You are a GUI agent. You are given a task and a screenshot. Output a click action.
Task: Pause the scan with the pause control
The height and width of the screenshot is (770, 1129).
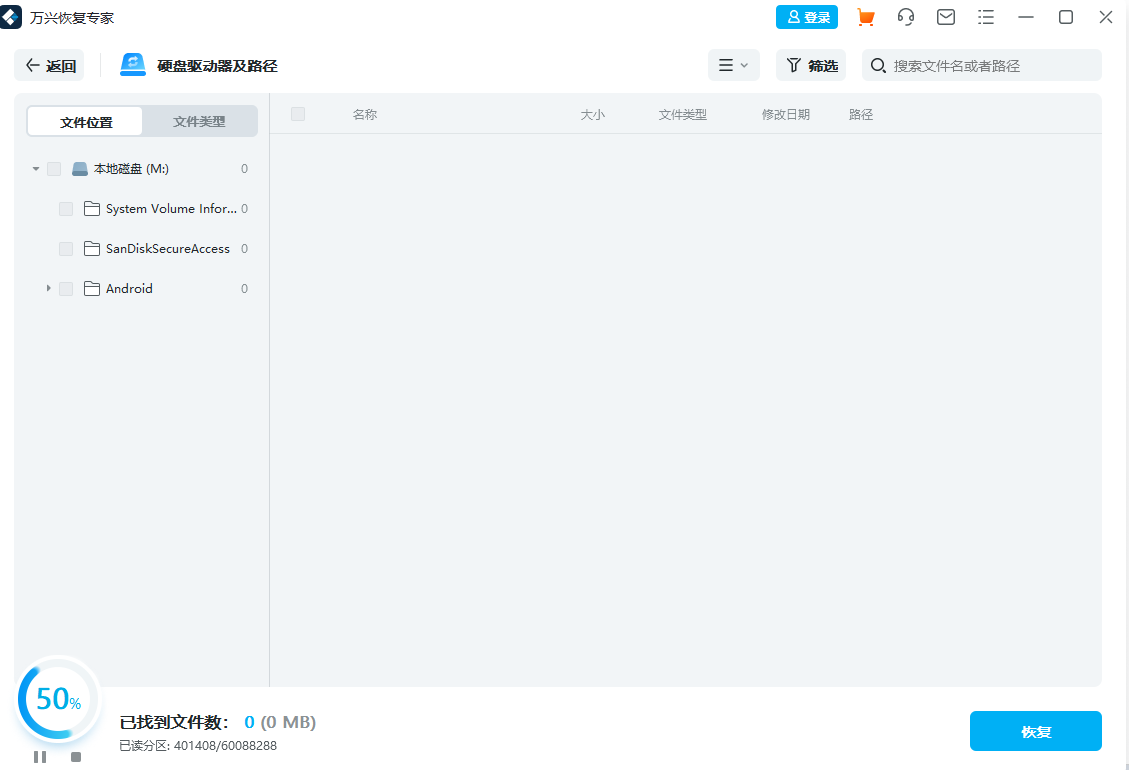pos(41,756)
